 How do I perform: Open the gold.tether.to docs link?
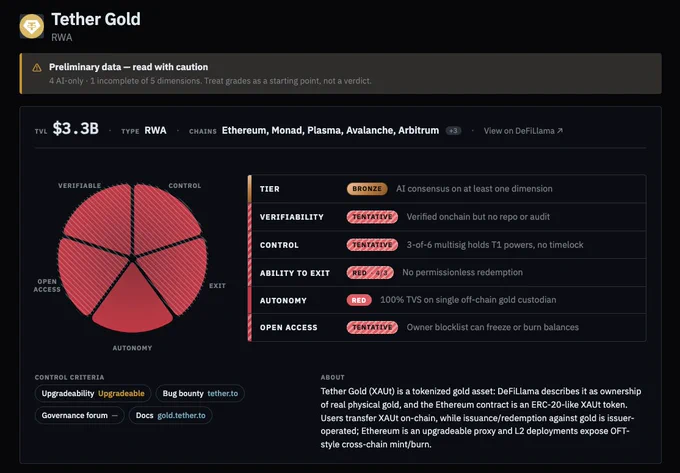point(181,415)
